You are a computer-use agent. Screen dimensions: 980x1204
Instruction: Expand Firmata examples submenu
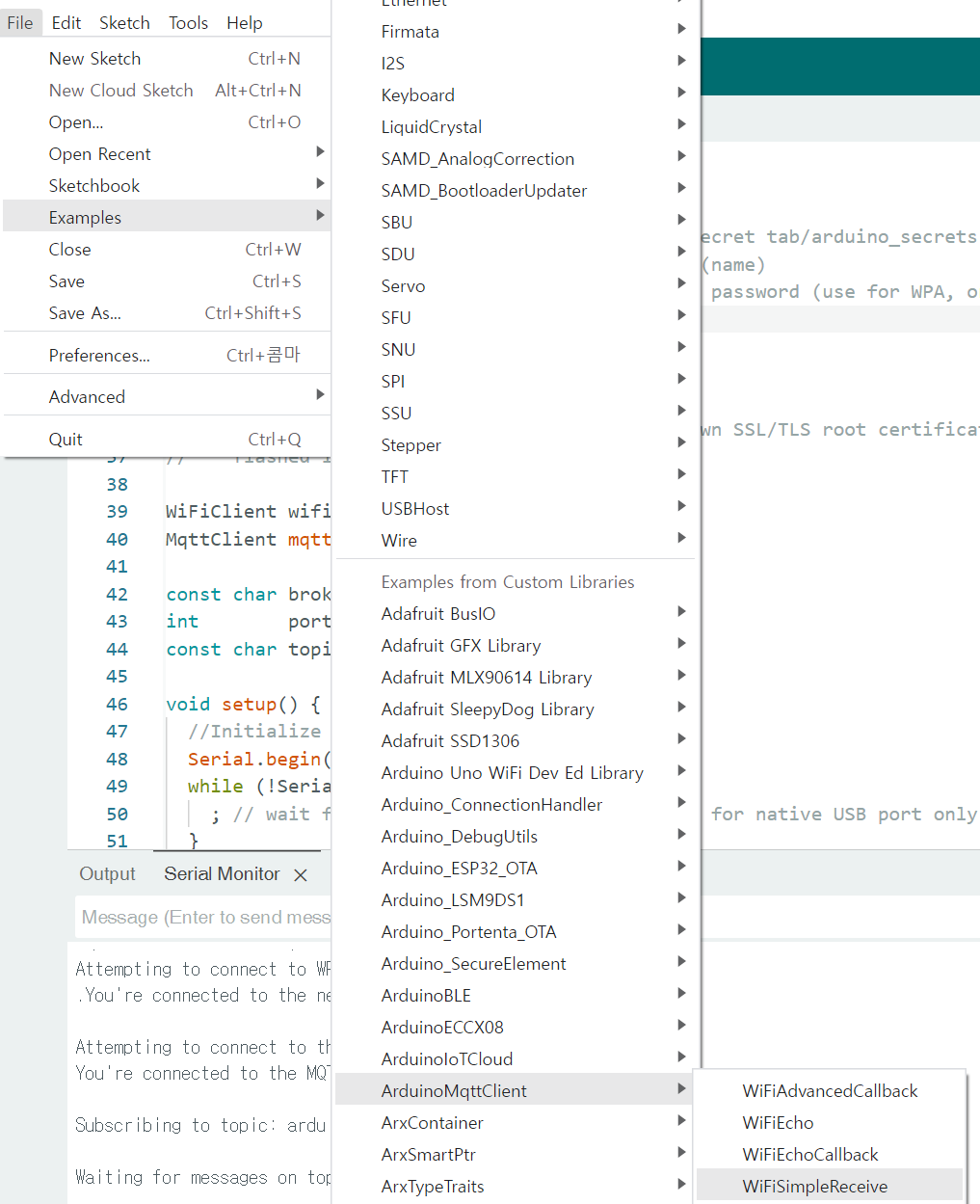[x=516, y=32]
